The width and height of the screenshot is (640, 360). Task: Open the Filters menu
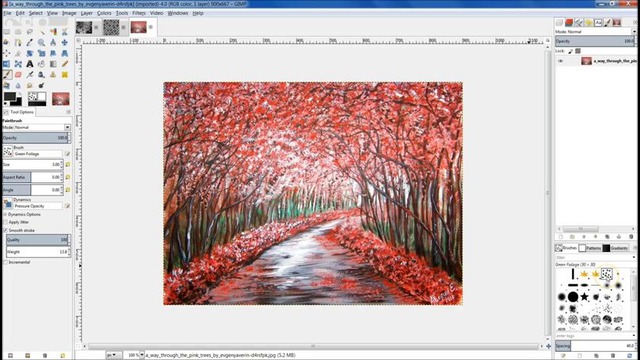(139, 13)
